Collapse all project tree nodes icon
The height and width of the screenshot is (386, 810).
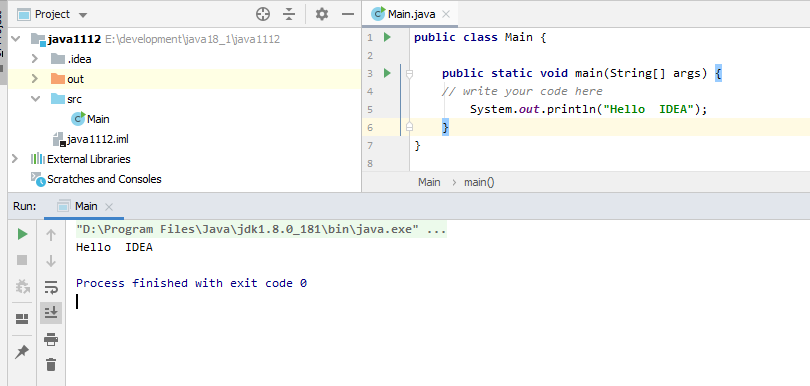[289, 14]
